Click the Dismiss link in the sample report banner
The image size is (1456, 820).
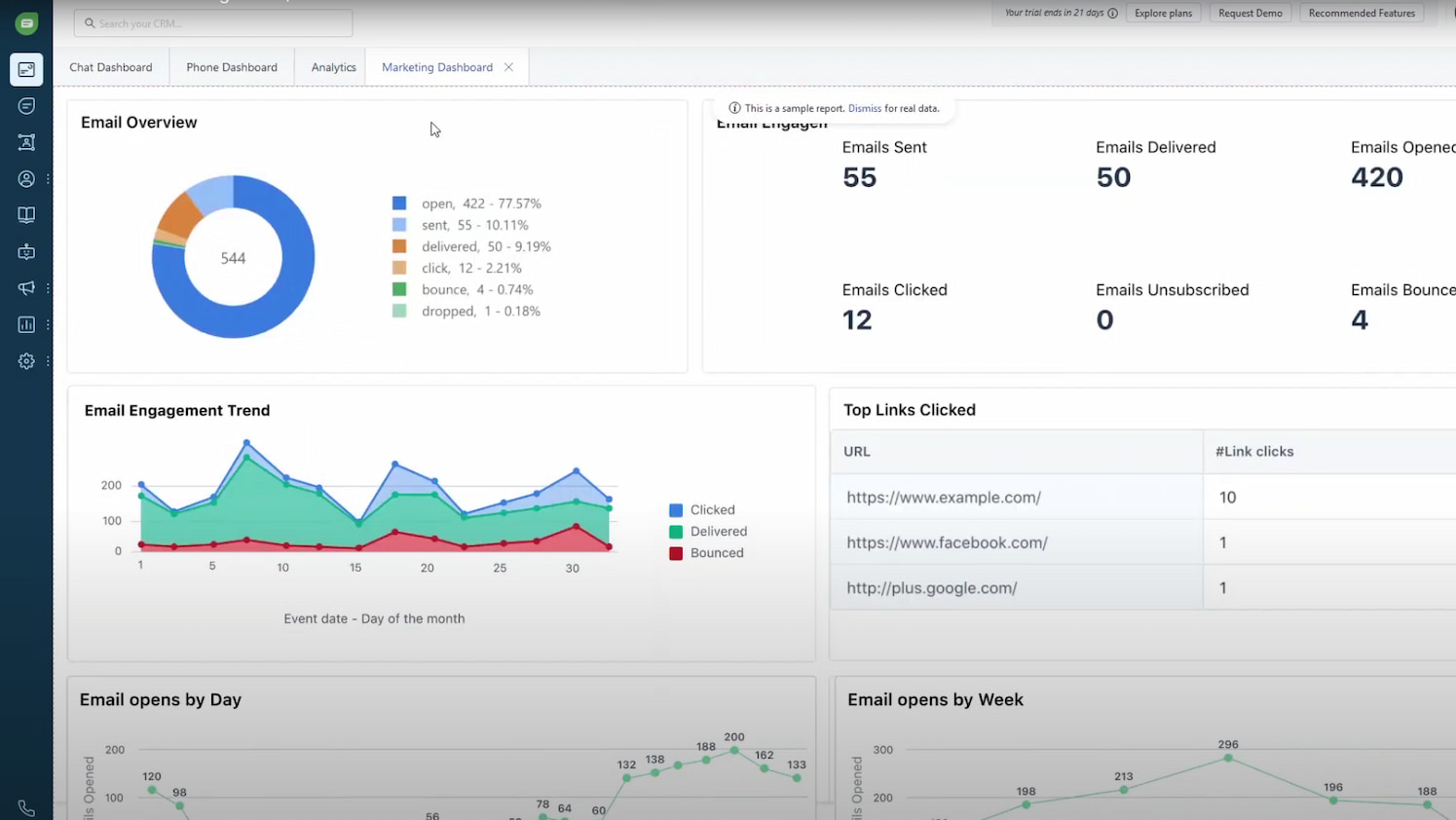865,108
